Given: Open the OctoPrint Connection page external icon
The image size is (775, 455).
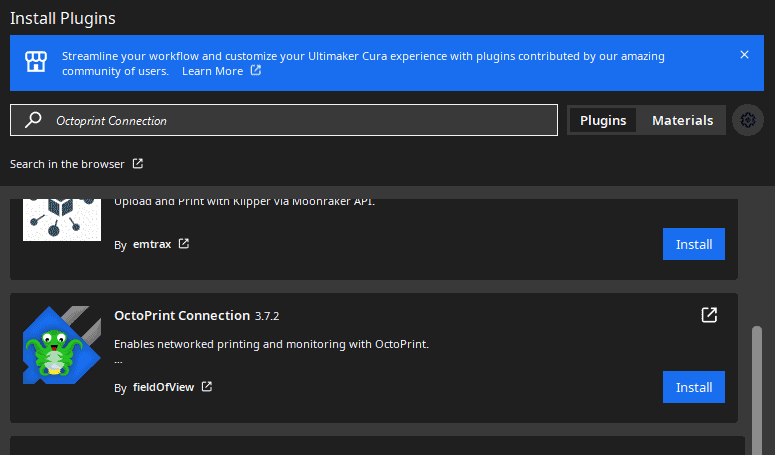Looking at the screenshot, I should (x=709, y=315).
